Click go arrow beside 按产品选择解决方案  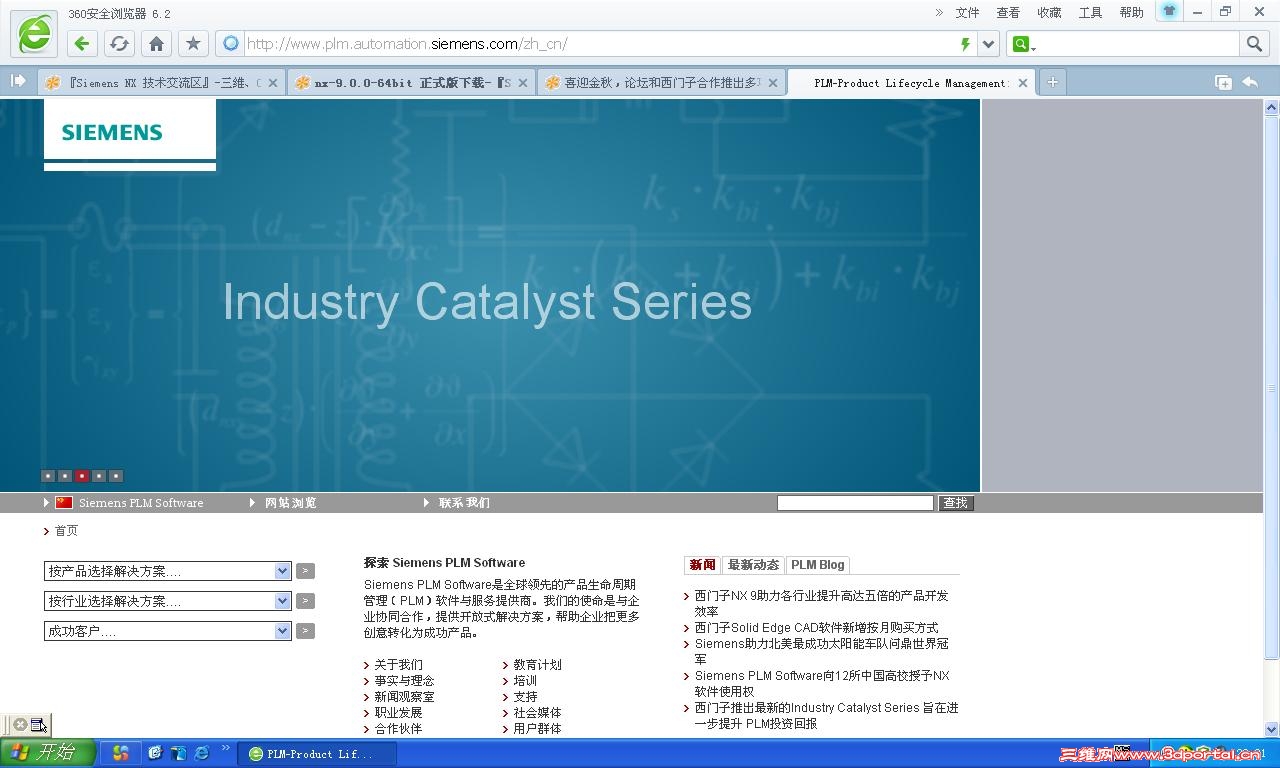click(306, 571)
